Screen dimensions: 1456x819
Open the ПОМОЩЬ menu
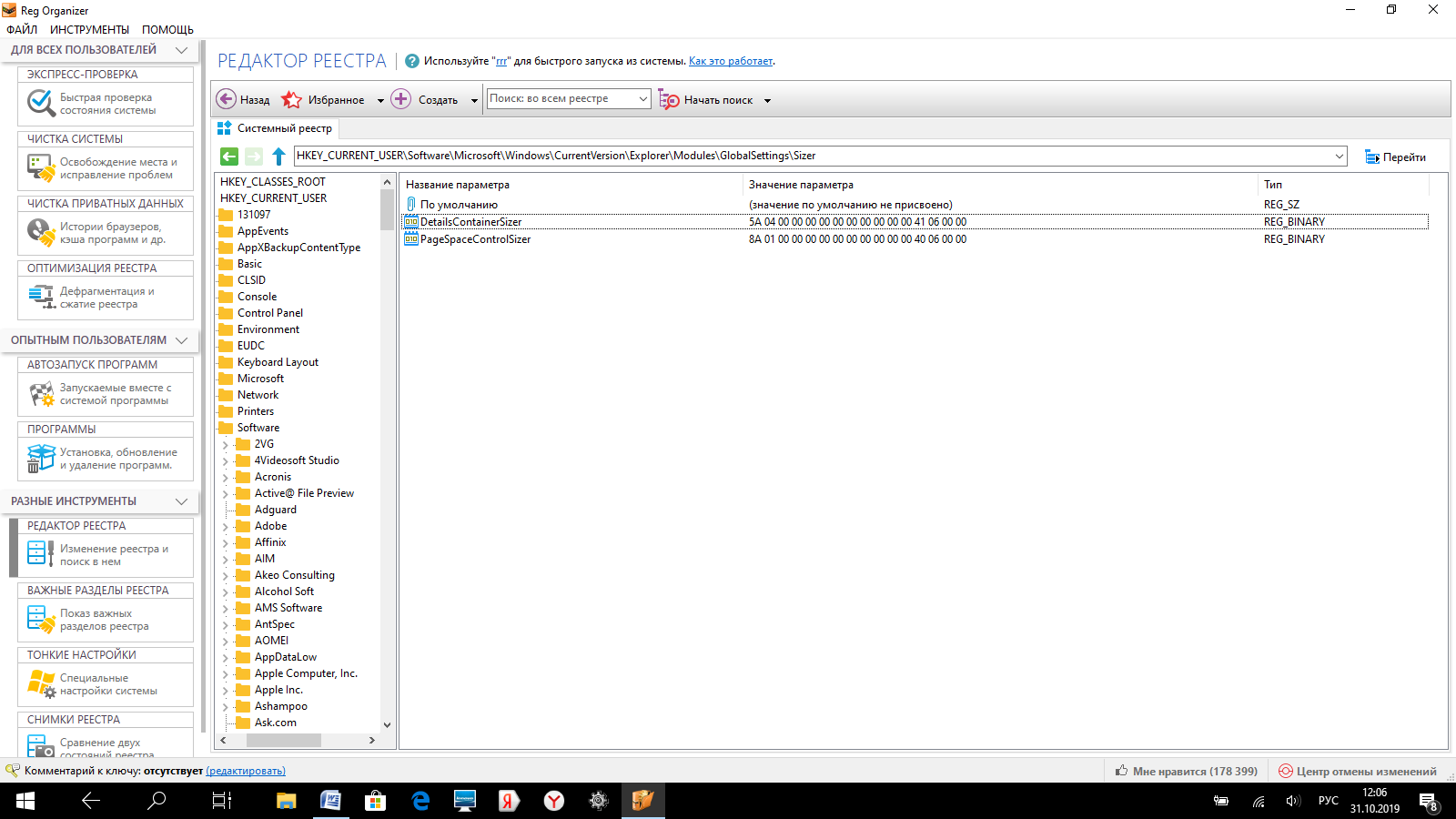(167, 29)
